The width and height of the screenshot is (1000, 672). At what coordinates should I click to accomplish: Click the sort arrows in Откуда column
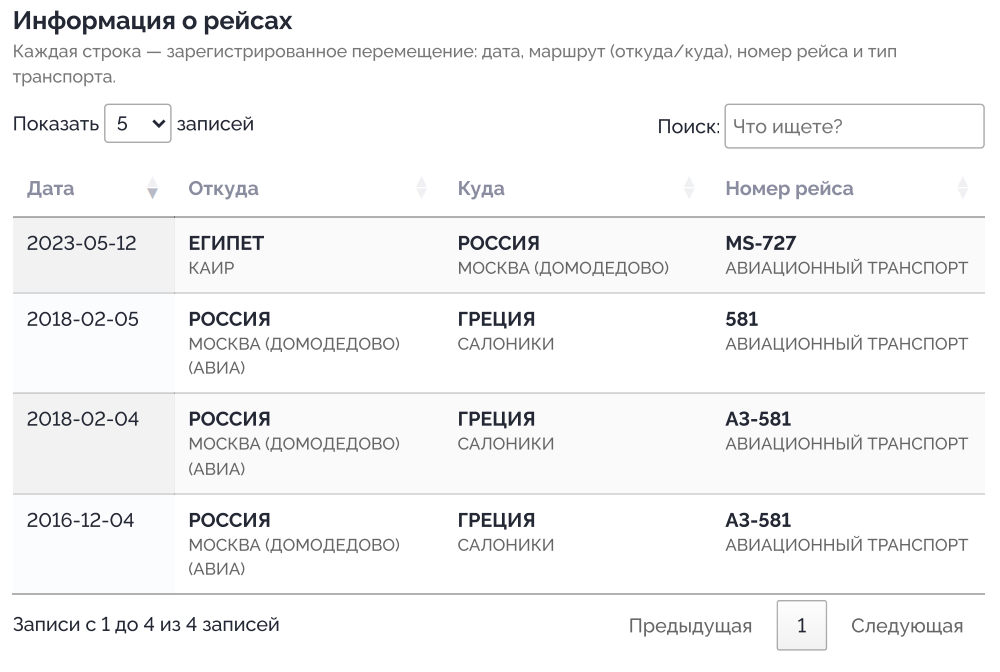point(421,188)
